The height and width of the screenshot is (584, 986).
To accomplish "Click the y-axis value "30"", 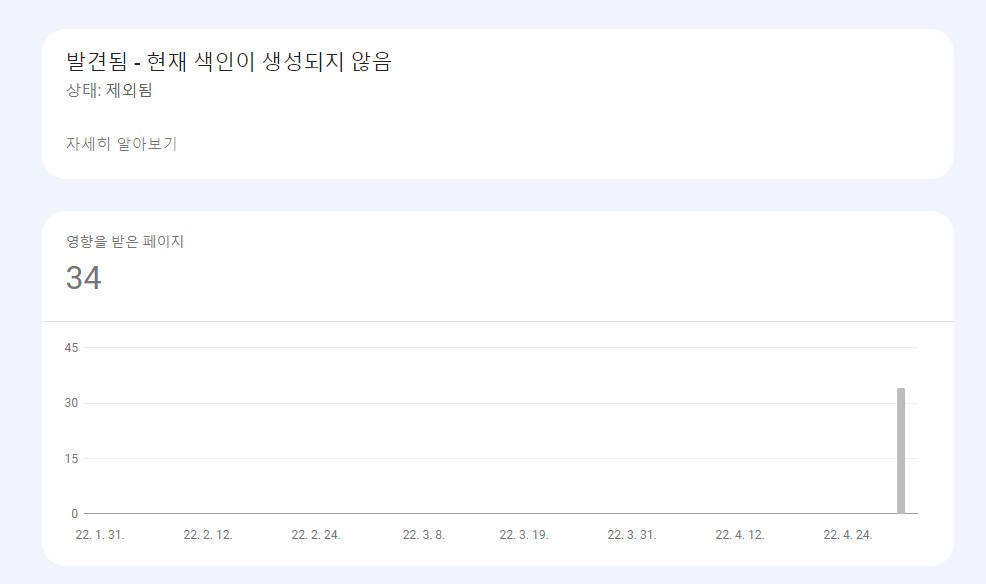I will [x=70, y=402].
